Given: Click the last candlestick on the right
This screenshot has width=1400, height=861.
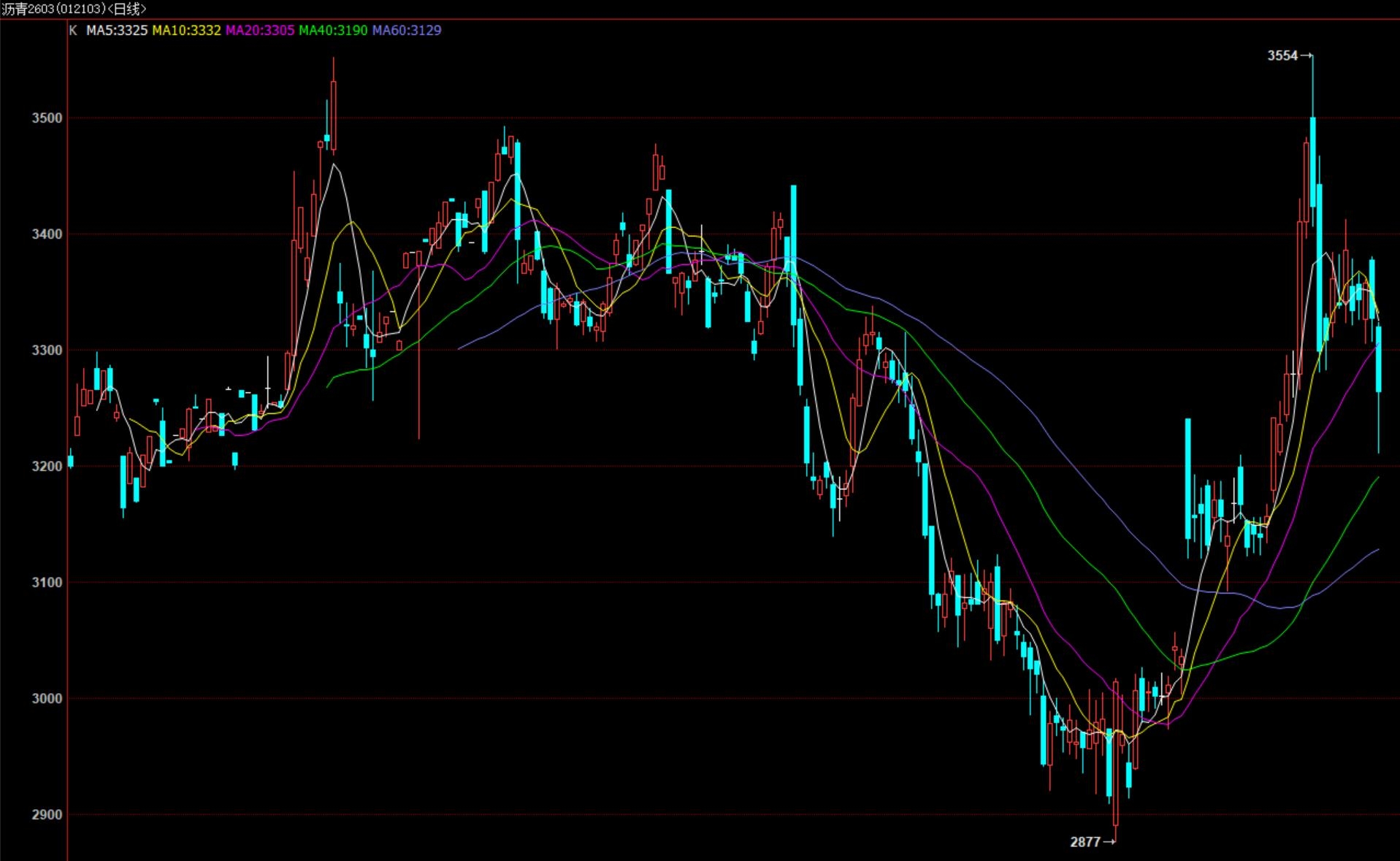Looking at the screenshot, I should click(1379, 359).
